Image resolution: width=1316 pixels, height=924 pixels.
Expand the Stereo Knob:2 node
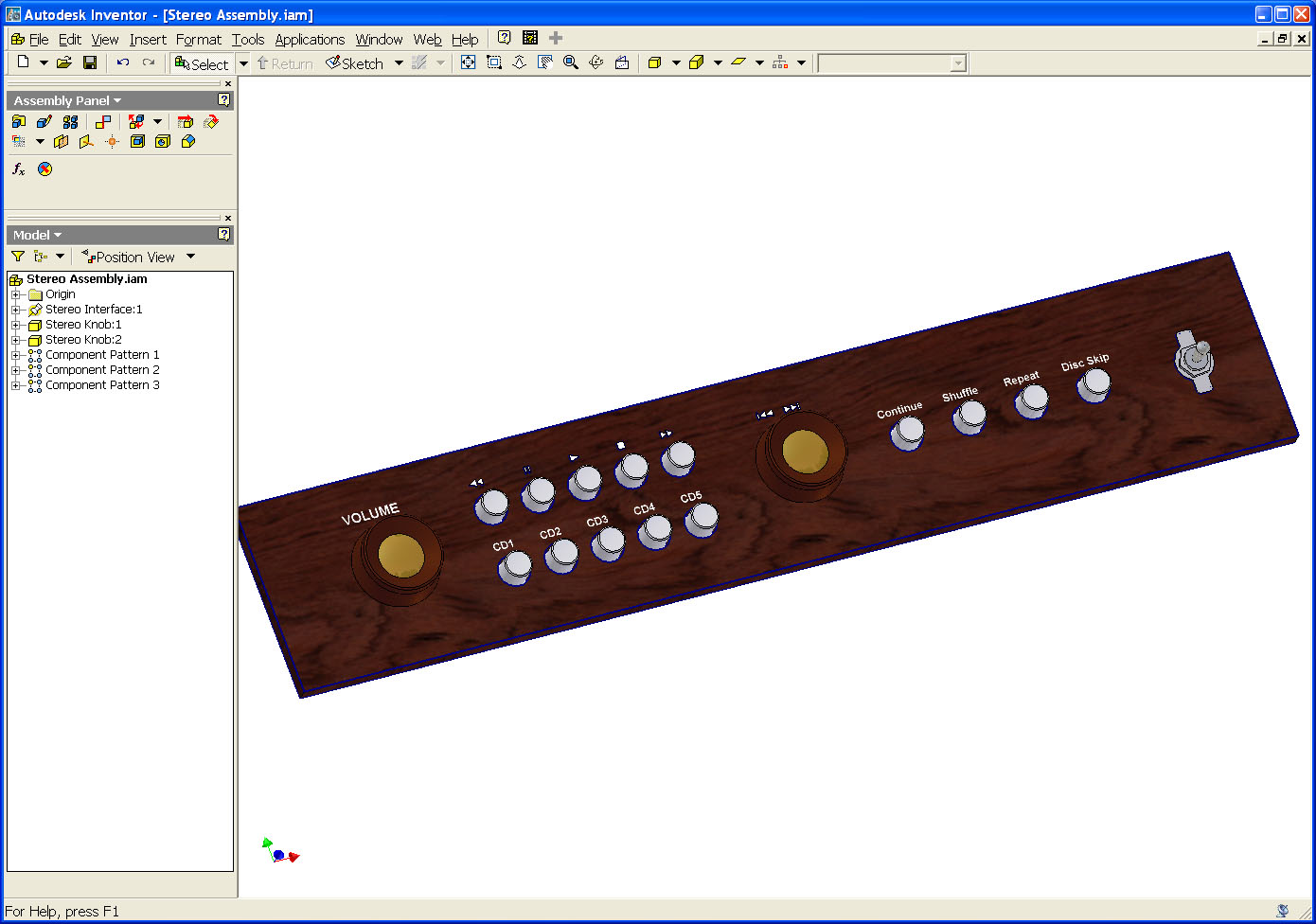pos(15,340)
